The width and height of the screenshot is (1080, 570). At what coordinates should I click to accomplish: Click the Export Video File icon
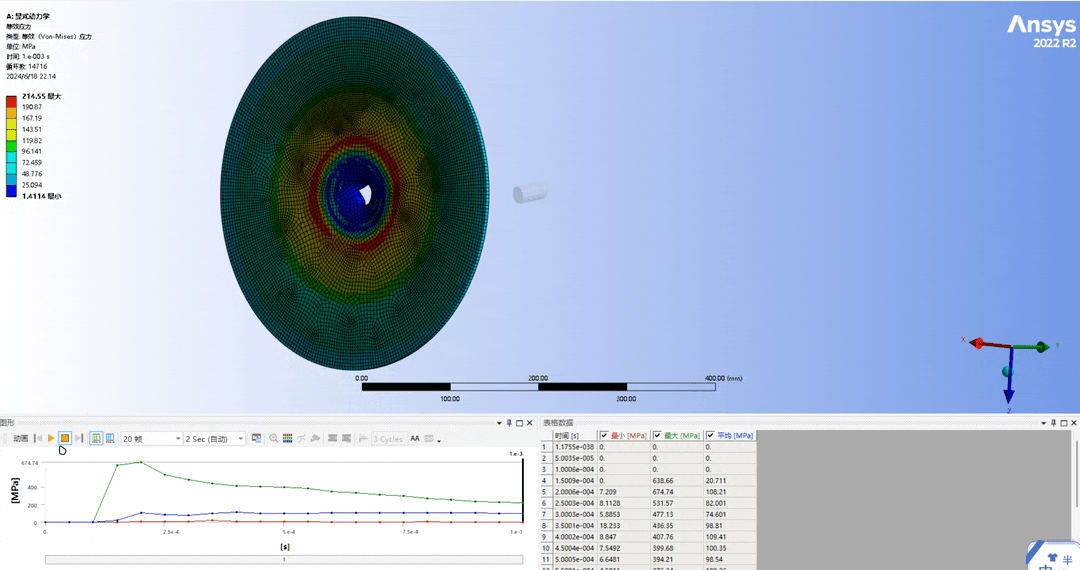click(x=257, y=438)
